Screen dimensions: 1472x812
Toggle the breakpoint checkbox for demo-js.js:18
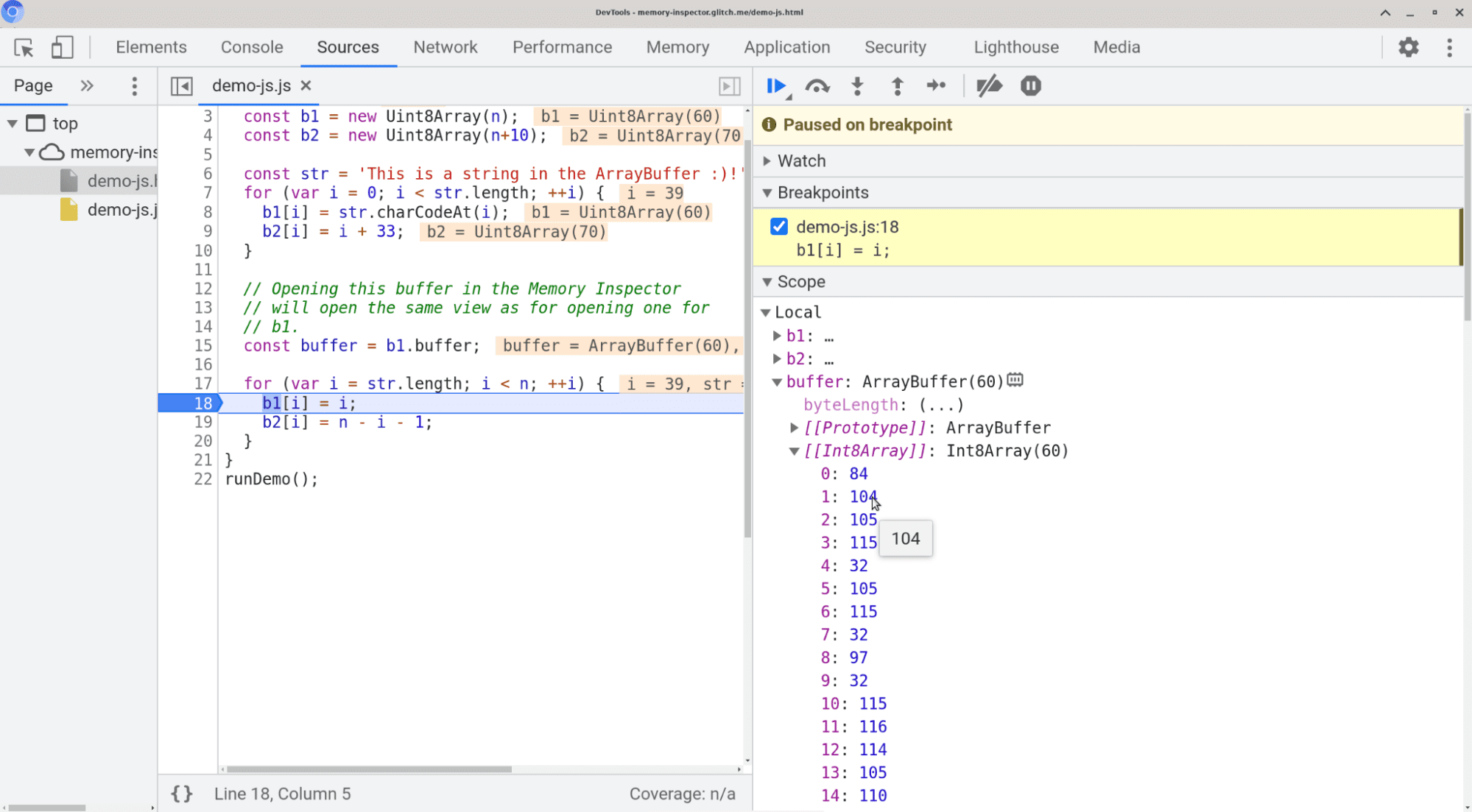pyautogui.click(x=779, y=227)
